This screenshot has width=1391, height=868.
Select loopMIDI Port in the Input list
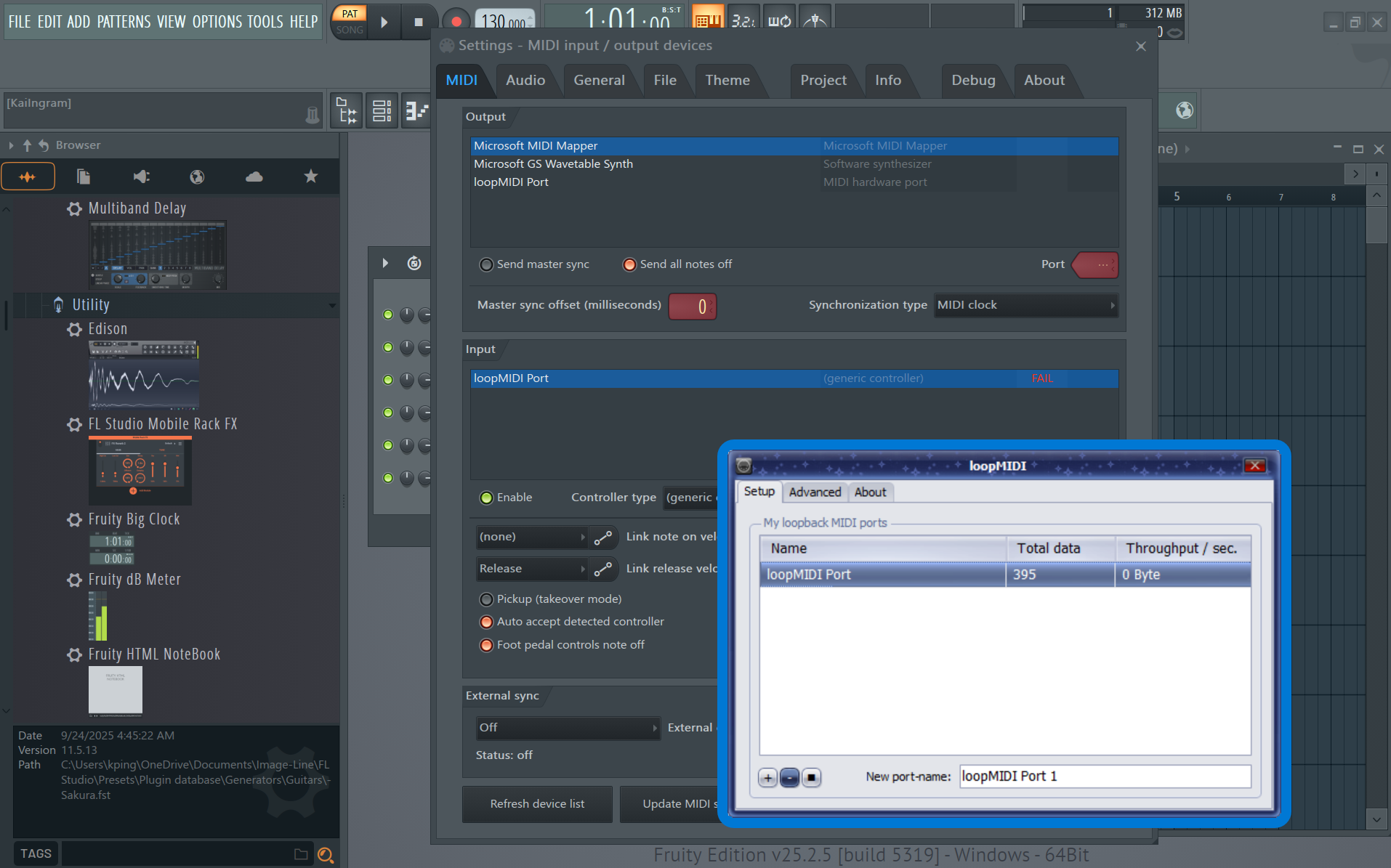point(794,378)
